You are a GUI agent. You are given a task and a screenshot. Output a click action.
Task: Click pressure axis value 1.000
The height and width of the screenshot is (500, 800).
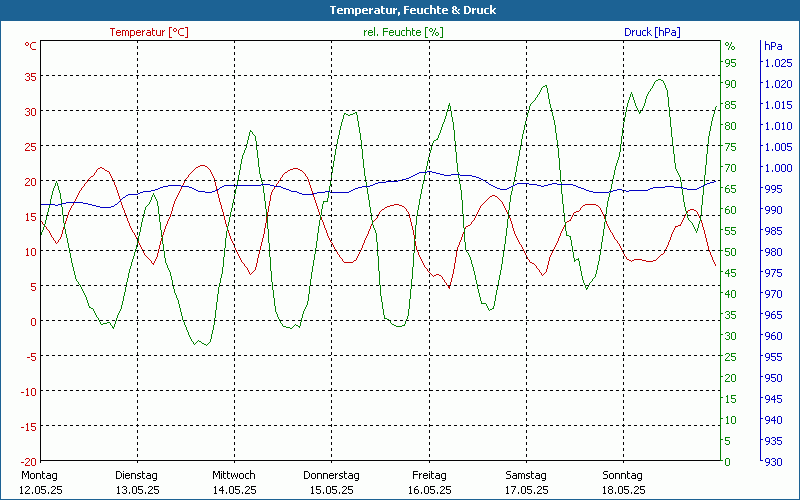click(778, 168)
